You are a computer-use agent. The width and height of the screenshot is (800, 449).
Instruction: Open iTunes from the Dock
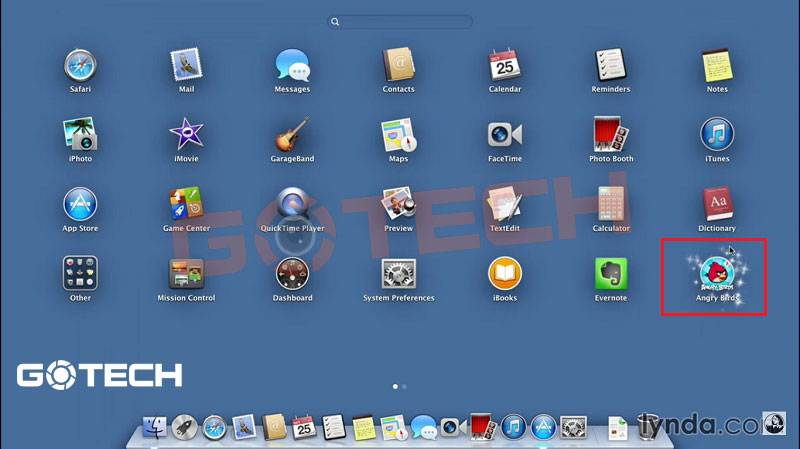pos(513,428)
